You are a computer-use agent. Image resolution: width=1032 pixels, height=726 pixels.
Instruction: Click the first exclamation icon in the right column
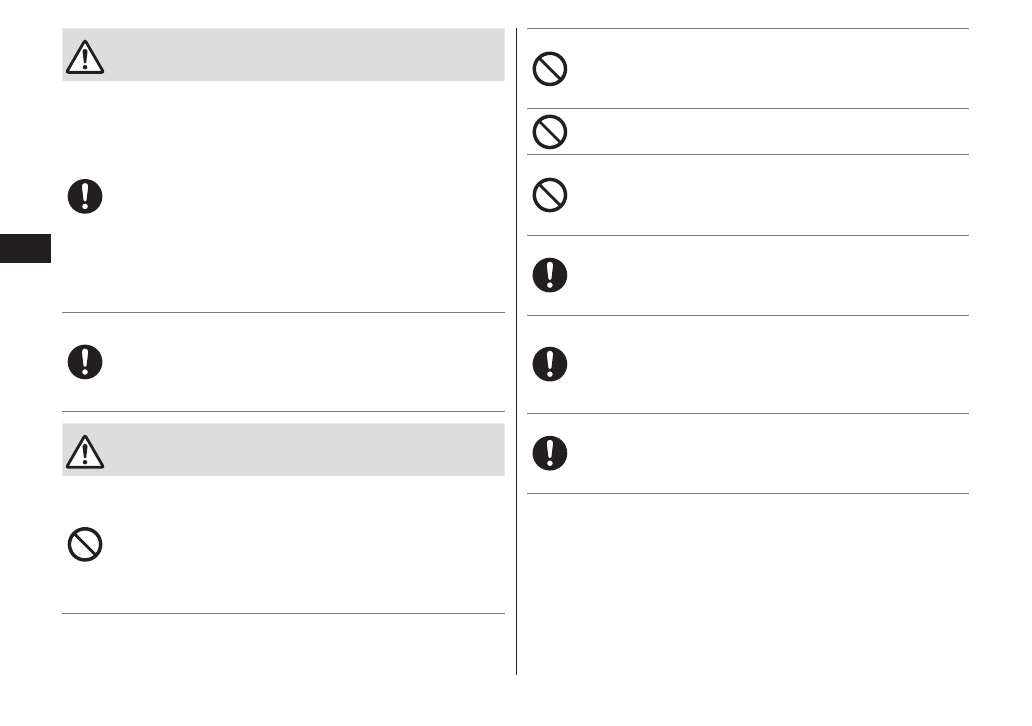549,275
